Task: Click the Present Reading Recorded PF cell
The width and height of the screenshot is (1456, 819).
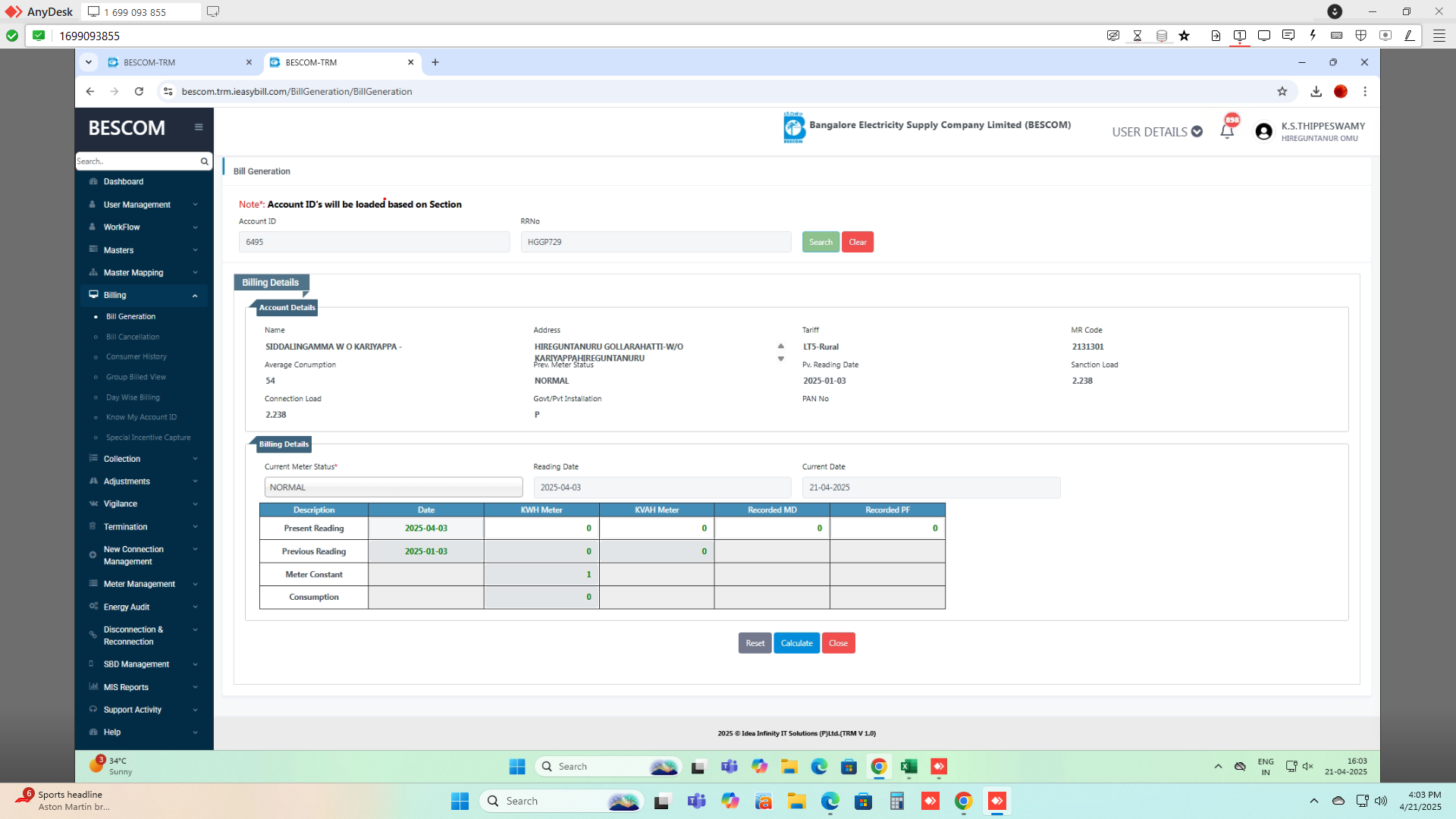Action: [887, 529]
